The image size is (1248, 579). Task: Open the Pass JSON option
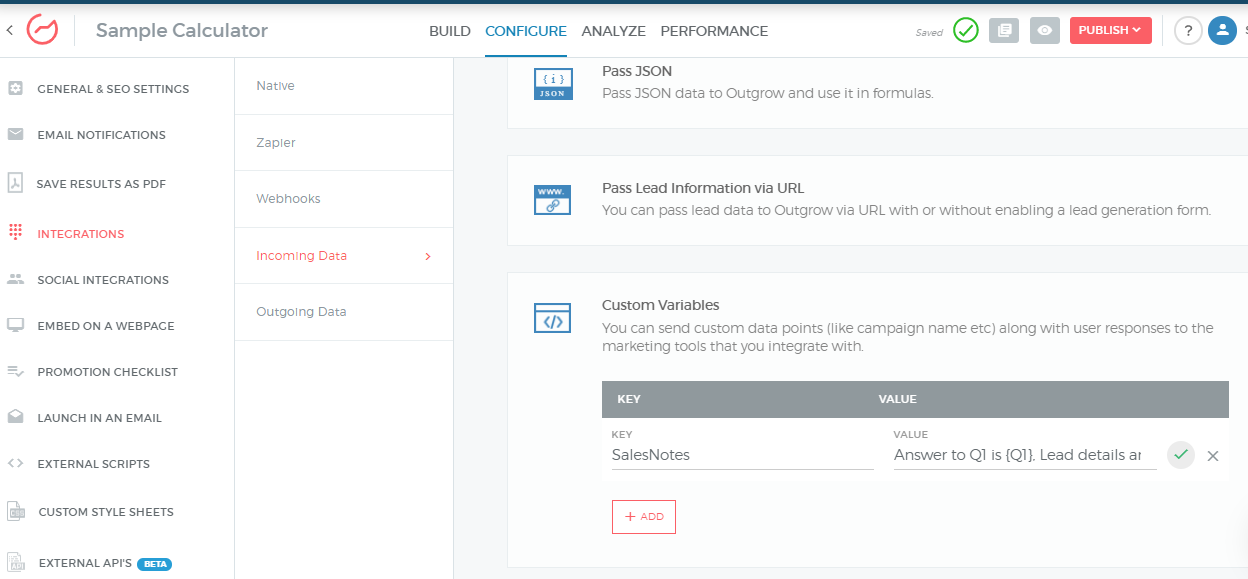pyautogui.click(x=637, y=71)
